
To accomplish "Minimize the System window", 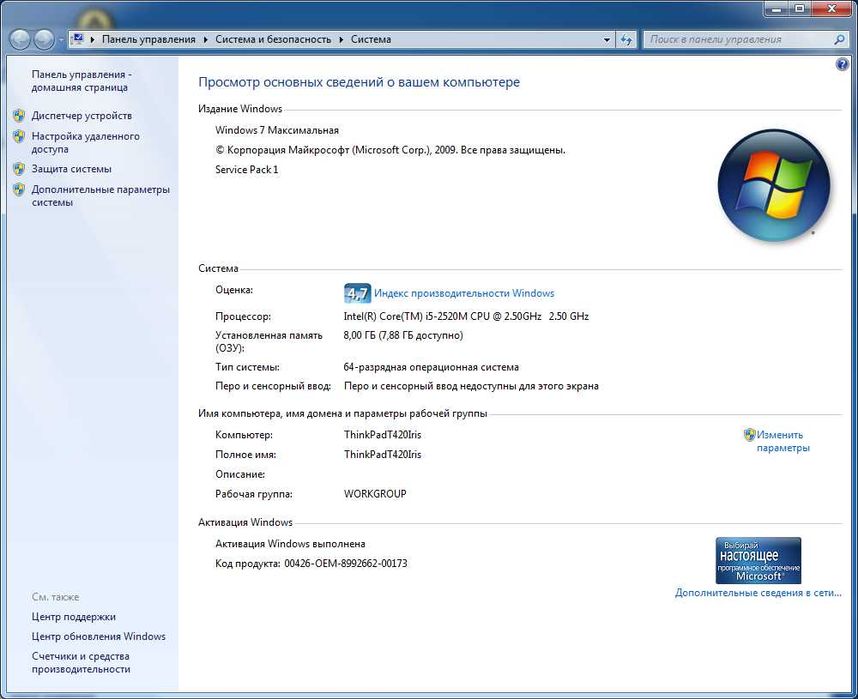I will (776, 9).
